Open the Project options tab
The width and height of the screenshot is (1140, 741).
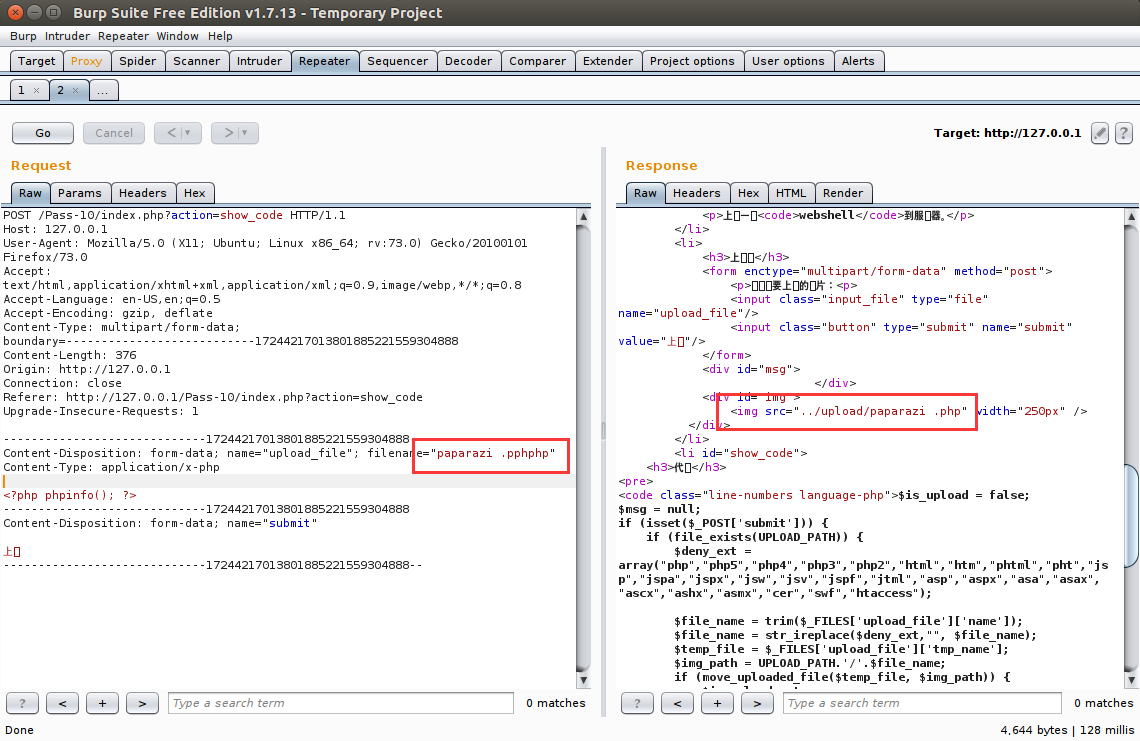pyautogui.click(x=692, y=61)
